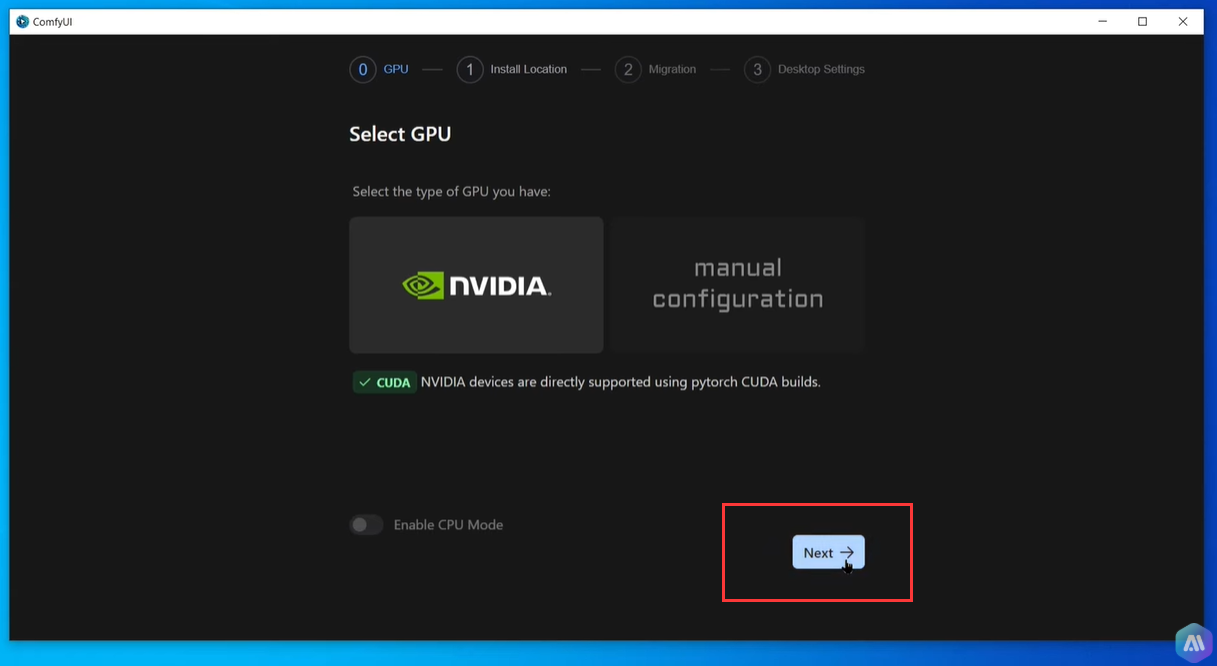Image resolution: width=1217 pixels, height=666 pixels.
Task: Toggle the Enable CPU Mode switch
Action: coord(366,525)
